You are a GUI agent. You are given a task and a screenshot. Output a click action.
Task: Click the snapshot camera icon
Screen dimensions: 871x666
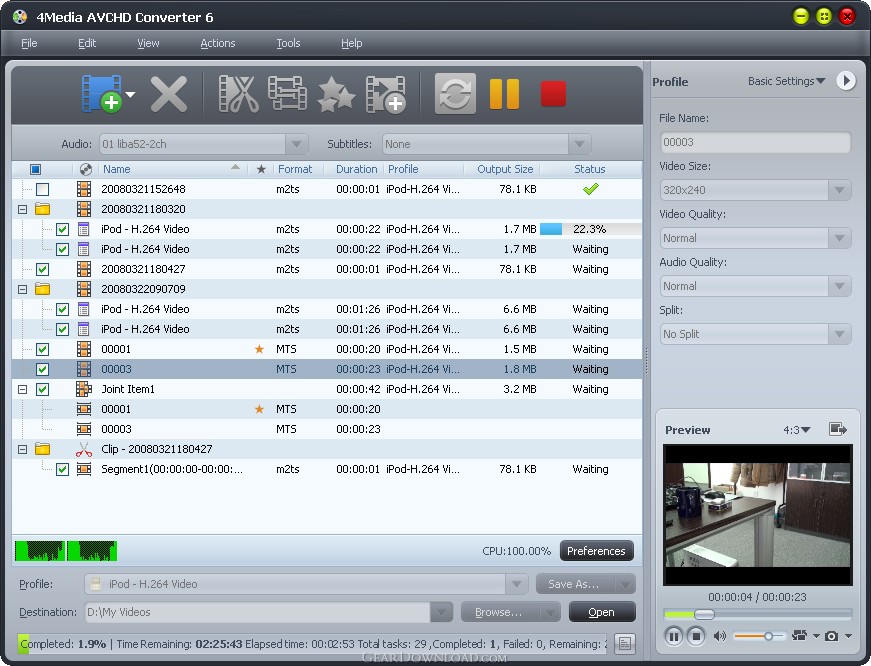831,636
